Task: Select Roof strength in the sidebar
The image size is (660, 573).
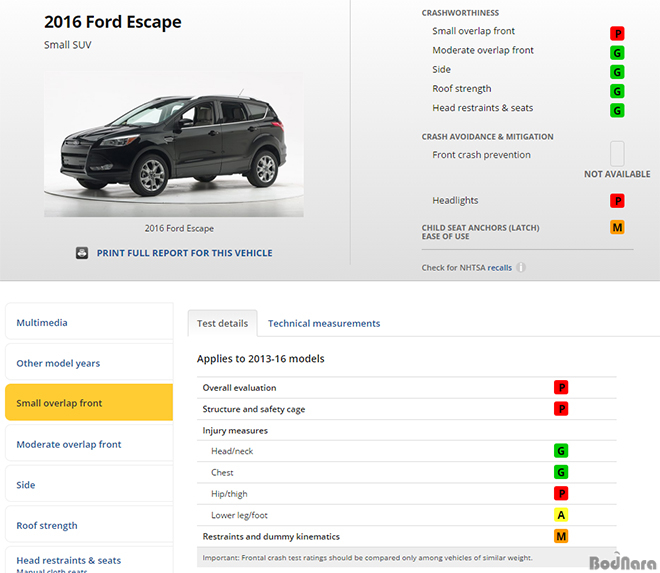Action: tap(89, 524)
